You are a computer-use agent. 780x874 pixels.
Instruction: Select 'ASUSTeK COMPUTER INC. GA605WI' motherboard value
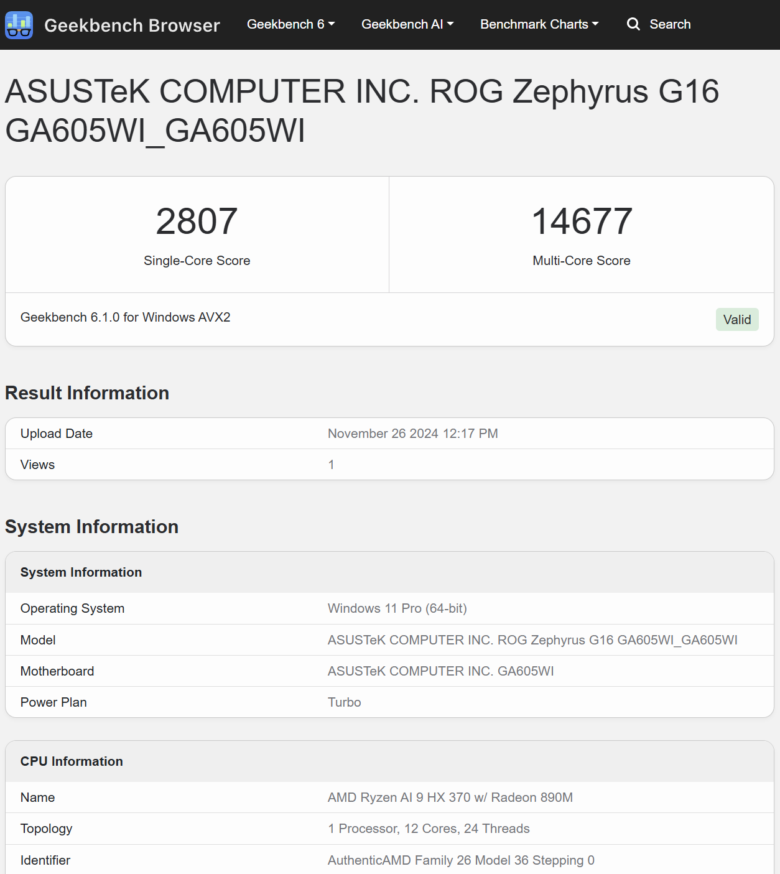440,671
